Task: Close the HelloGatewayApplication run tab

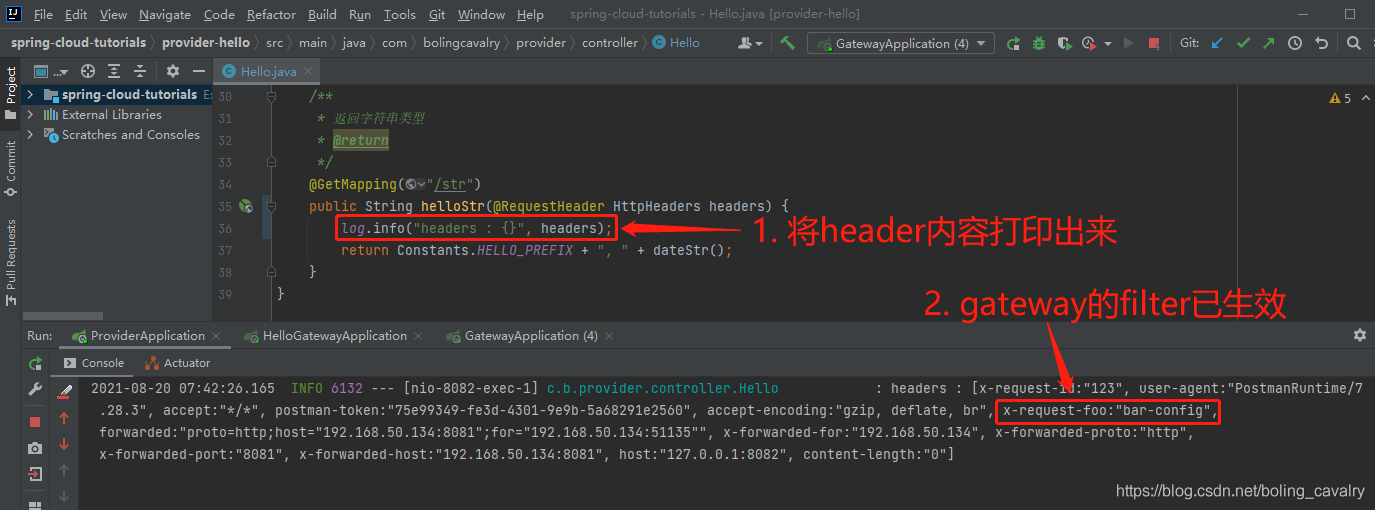Action: point(418,336)
